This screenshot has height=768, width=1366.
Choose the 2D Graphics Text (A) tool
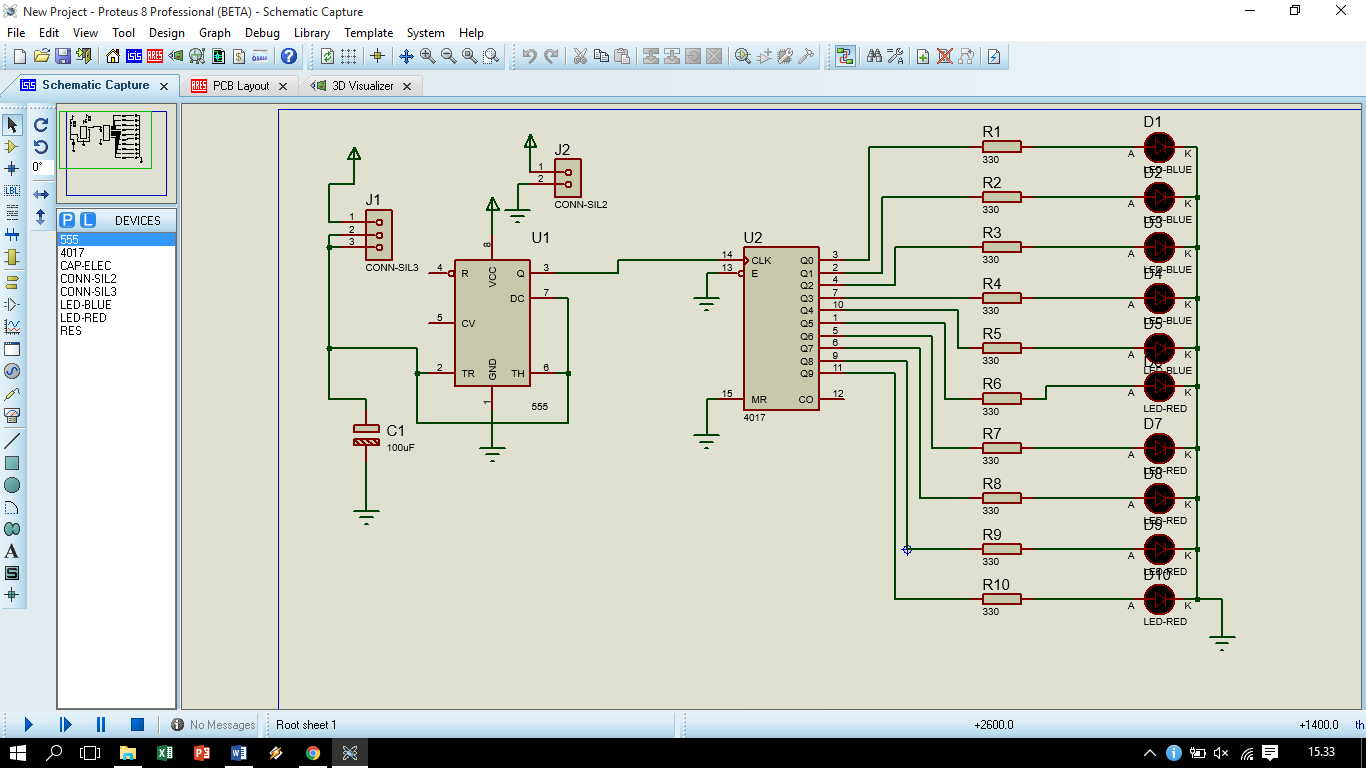tap(12, 551)
